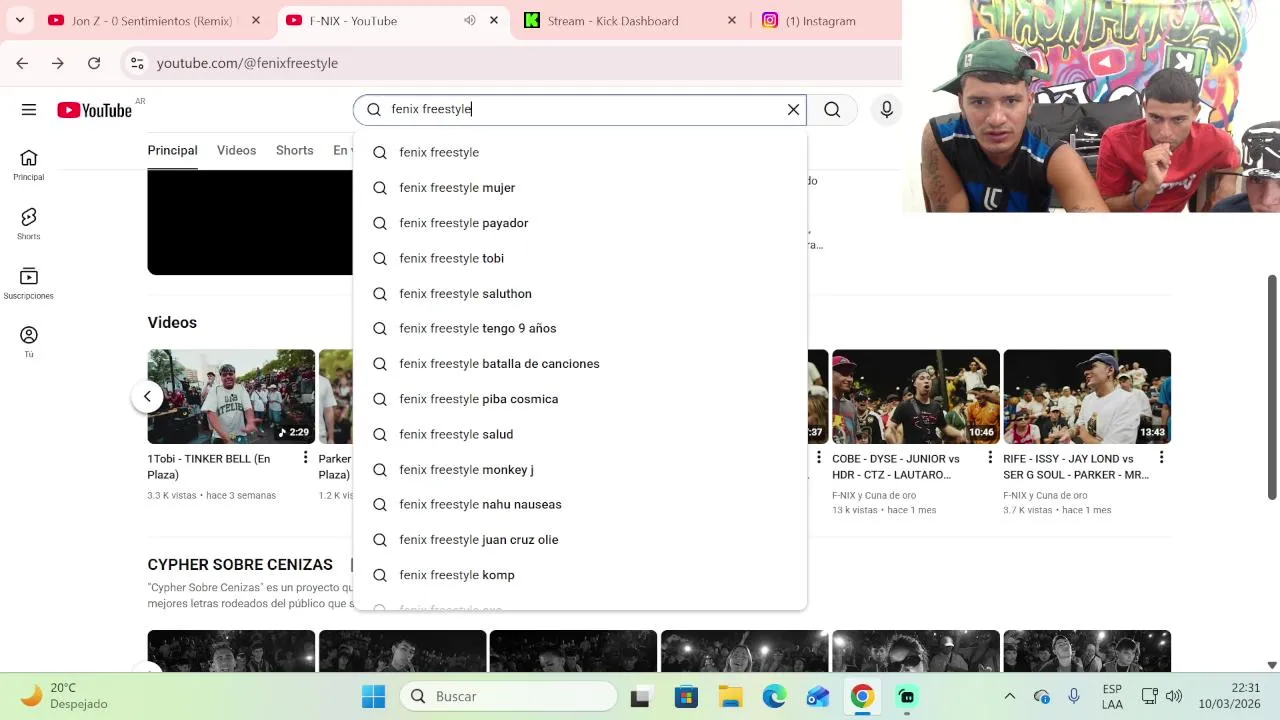Pick suggestion 'fenix freestyle tengo 9 años'

(x=579, y=328)
